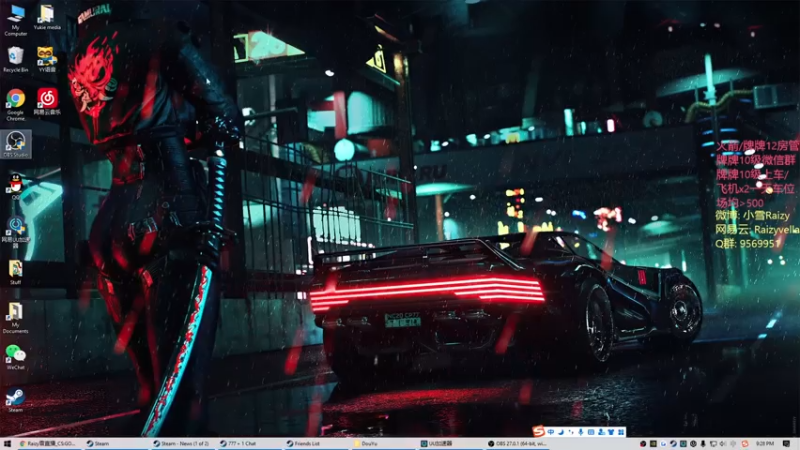Open the Sogou toolbox grid icon

click(x=621, y=432)
